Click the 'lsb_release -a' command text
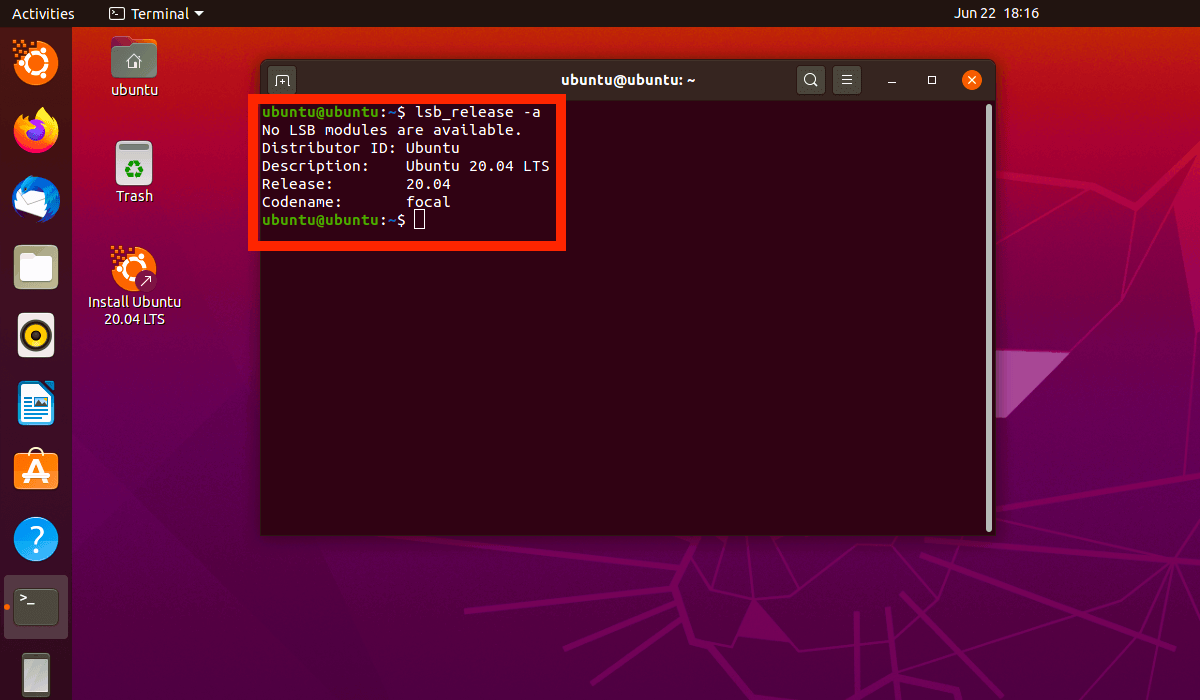Viewport: 1200px width, 700px height. click(x=477, y=112)
